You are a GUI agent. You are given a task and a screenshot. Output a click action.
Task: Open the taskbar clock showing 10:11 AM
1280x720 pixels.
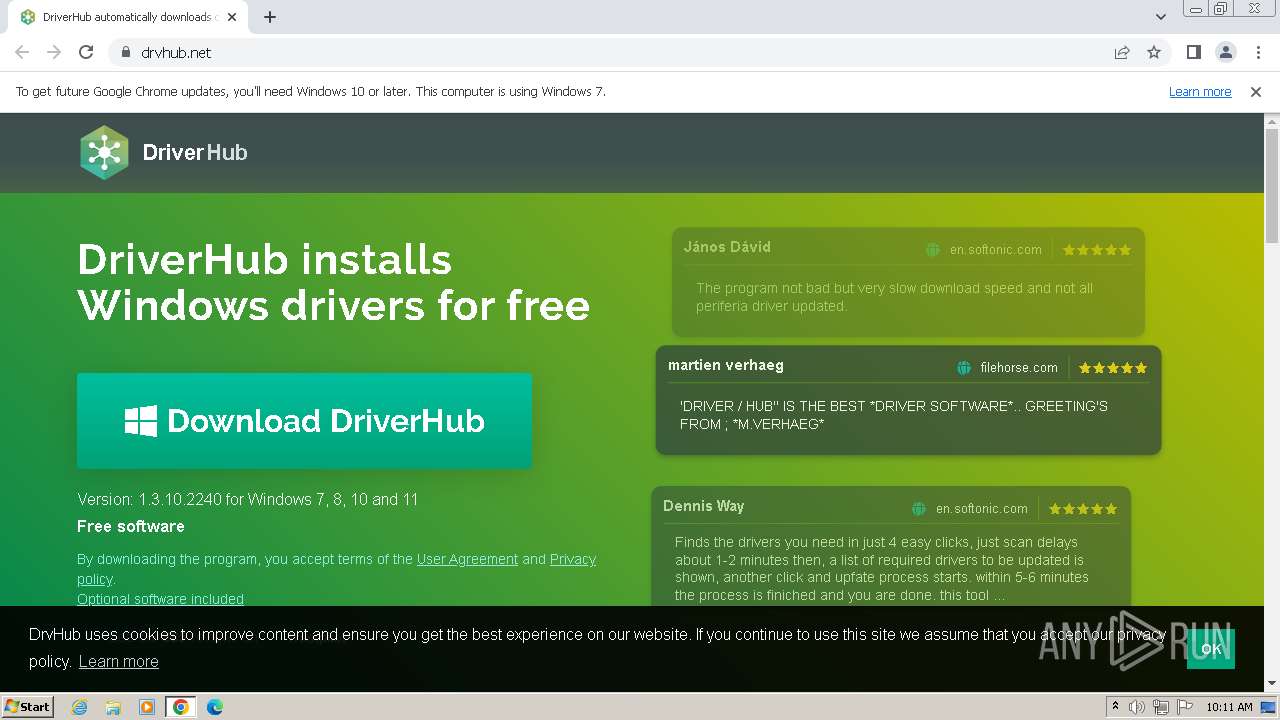[x=1229, y=707]
